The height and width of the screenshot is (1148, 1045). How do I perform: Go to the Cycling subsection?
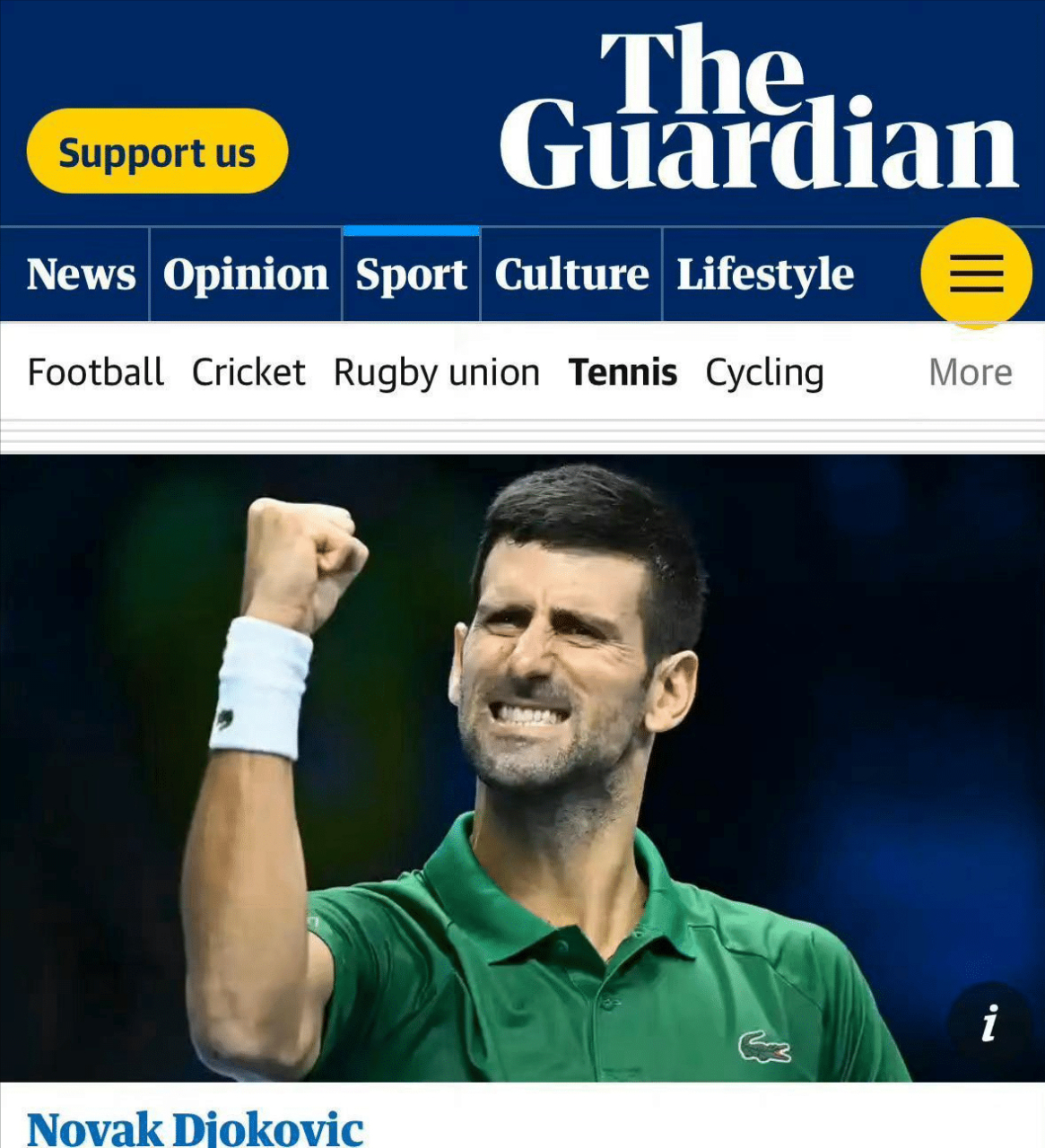(x=764, y=373)
